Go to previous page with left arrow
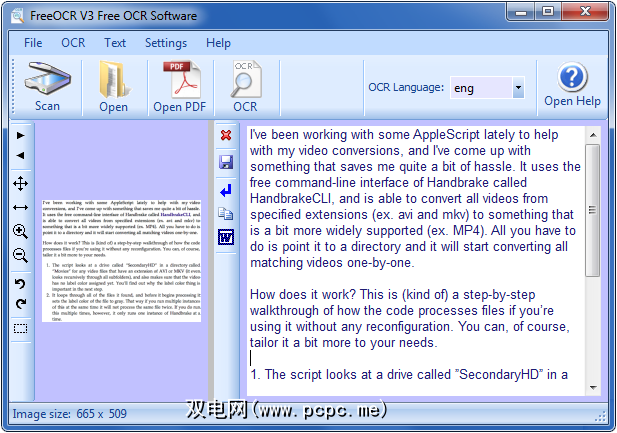This screenshot has height=433, width=617. (20, 155)
